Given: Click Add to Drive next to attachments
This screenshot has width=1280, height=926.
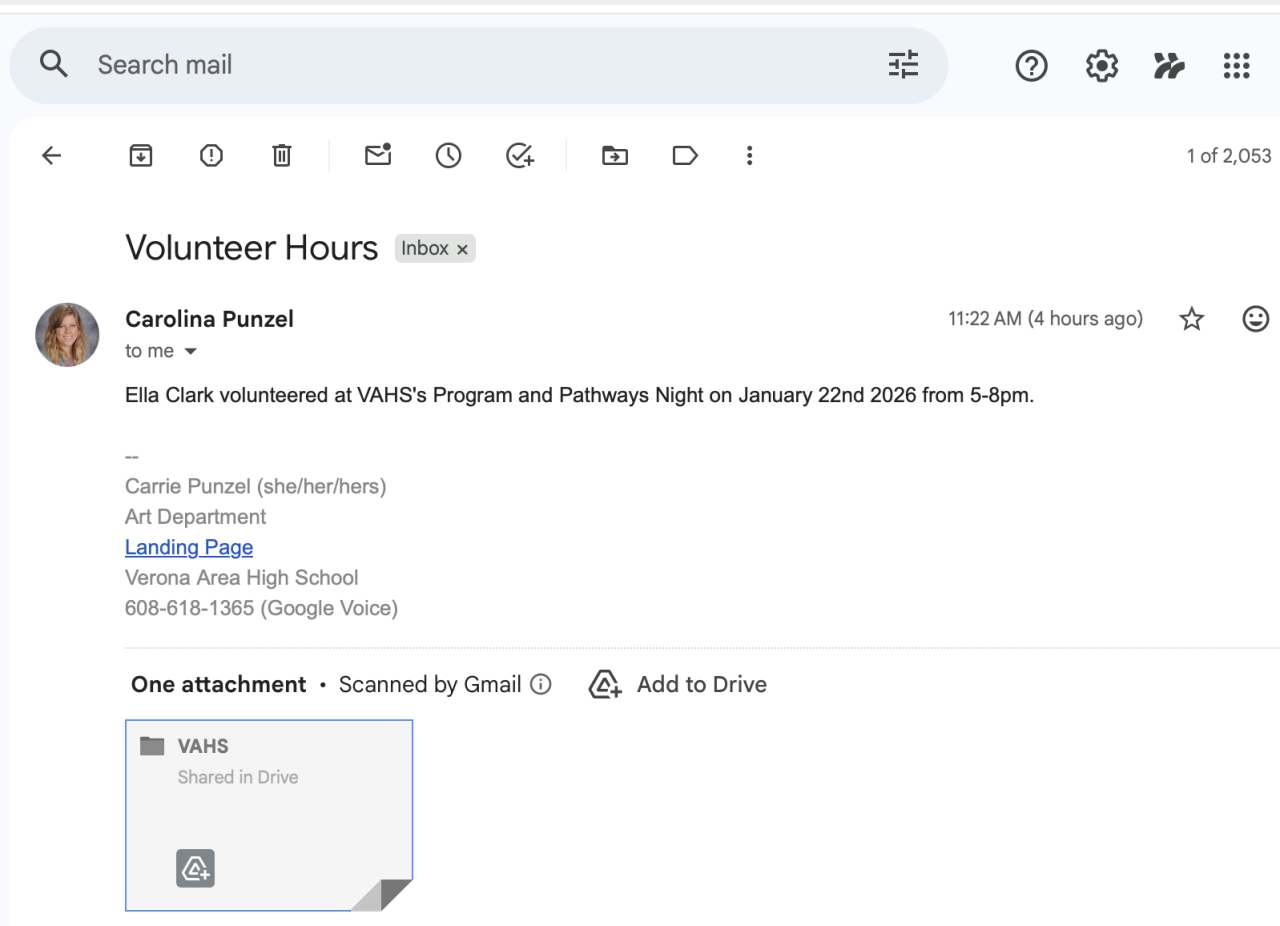Looking at the screenshot, I should coord(679,685).
